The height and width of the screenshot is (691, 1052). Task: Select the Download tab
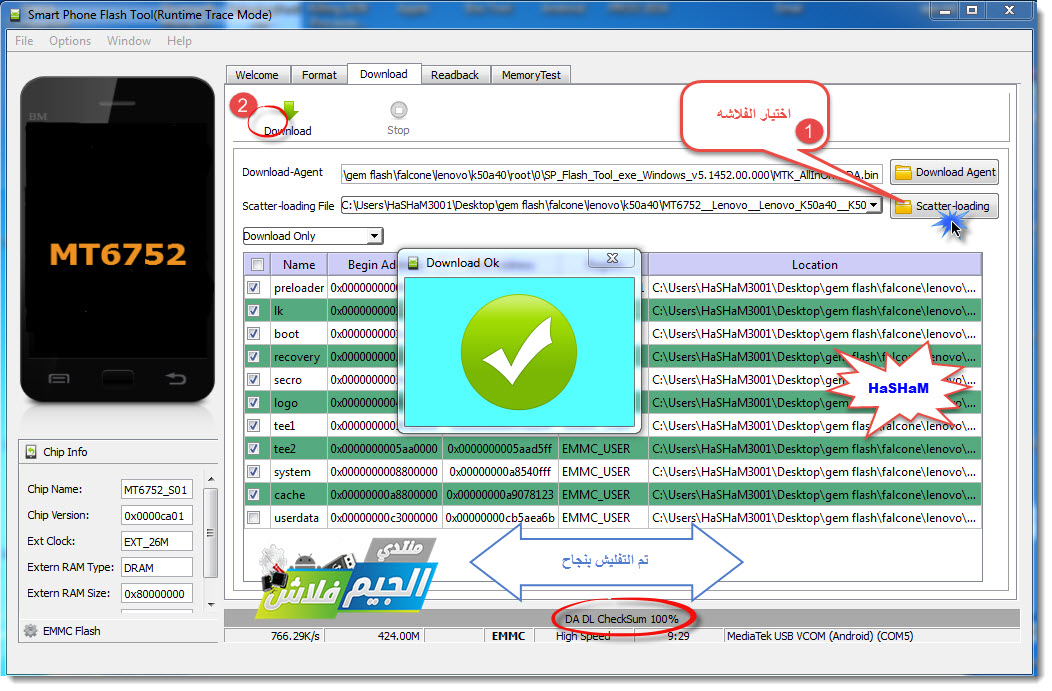click(384, 74)
